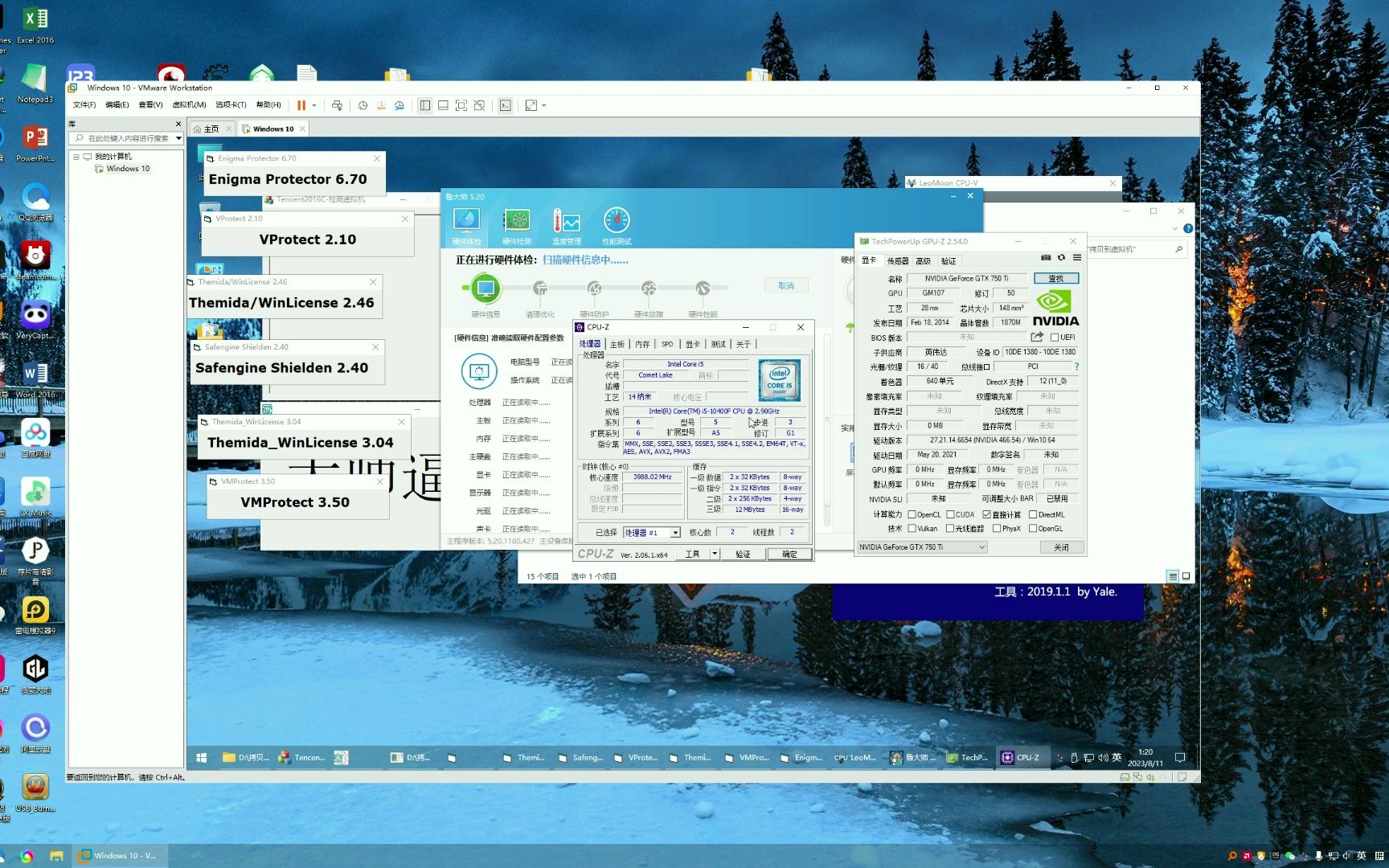Open the Word 2016 desktop shortcut
This screenshot has height=868, width=1389.
[x=35, y=380]
